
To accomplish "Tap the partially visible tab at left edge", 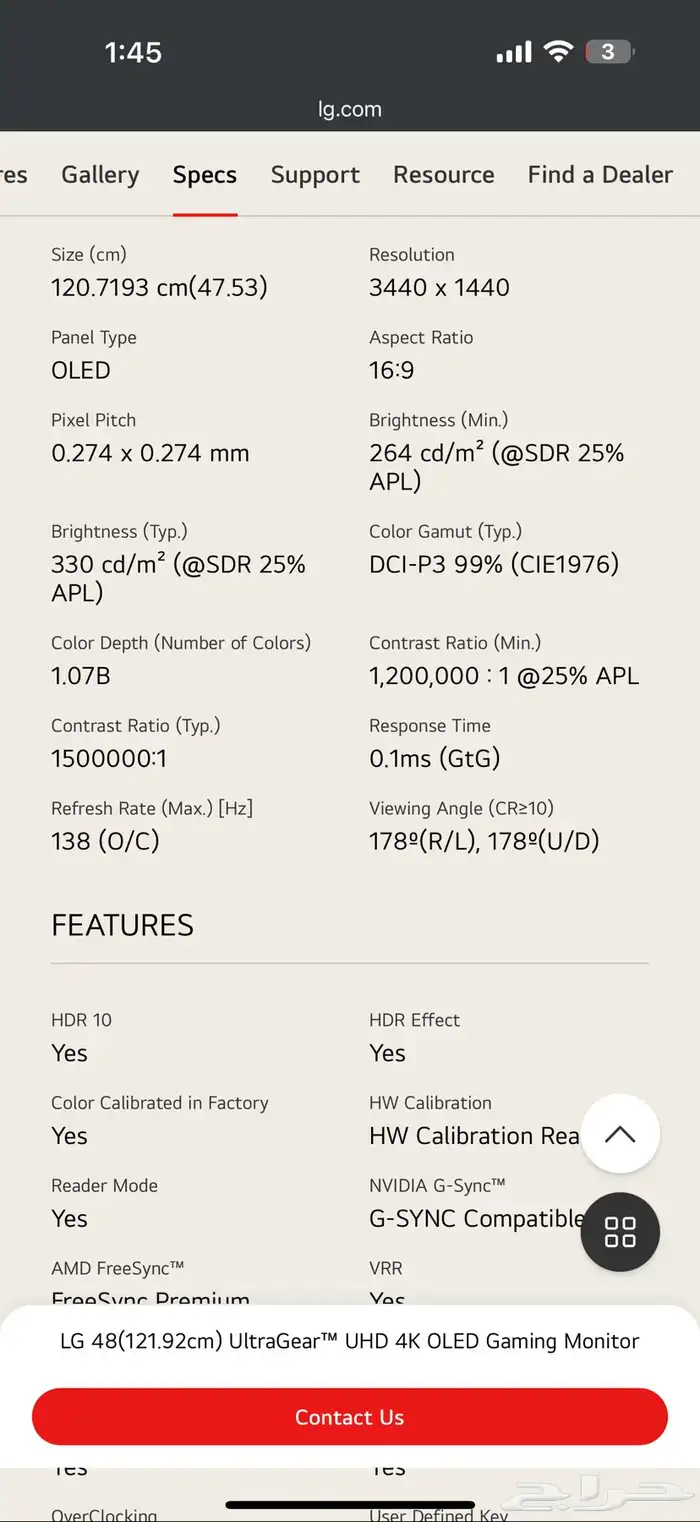I will [14, 174].
